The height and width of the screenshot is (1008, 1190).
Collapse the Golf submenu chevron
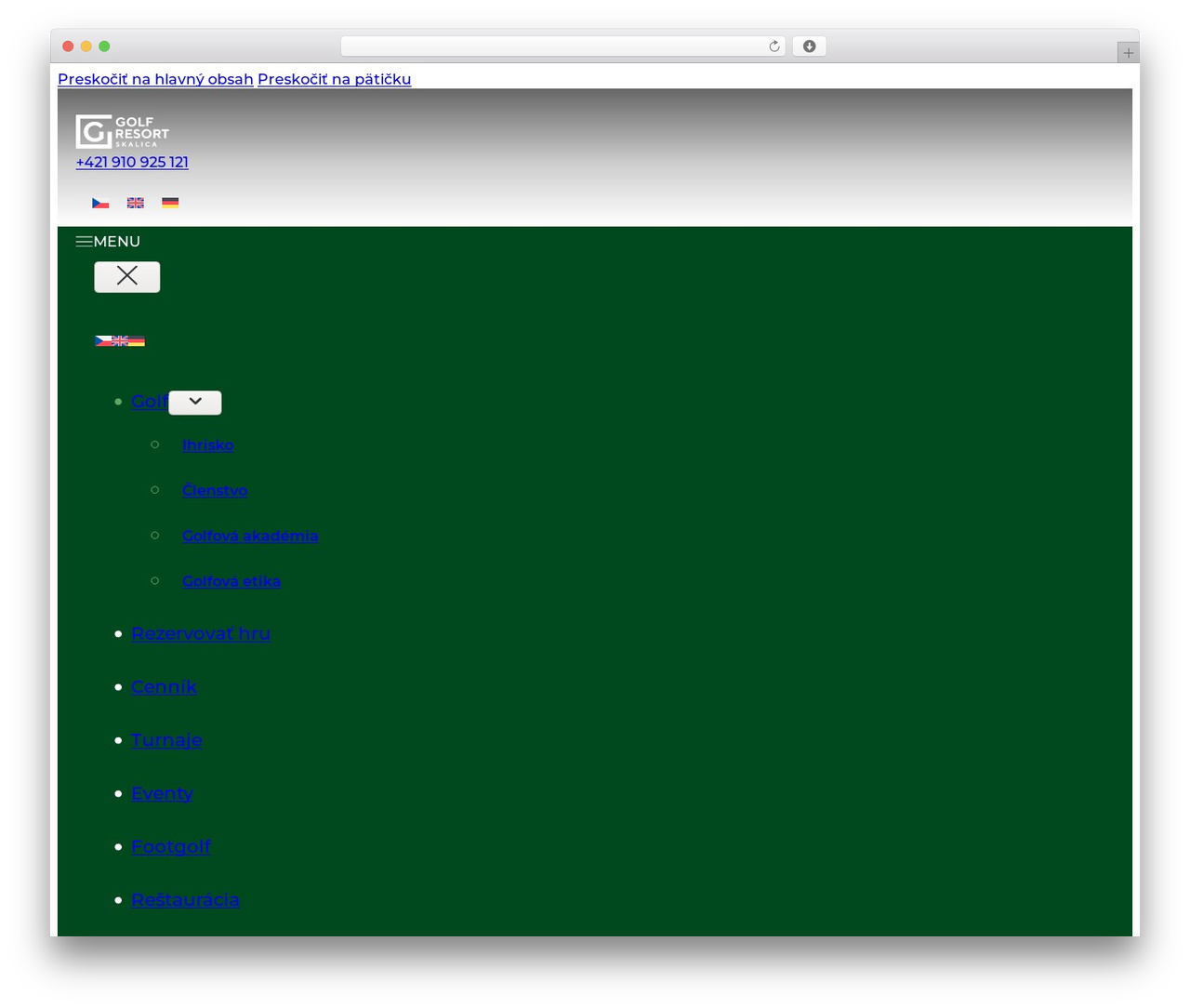coord(195,403)
